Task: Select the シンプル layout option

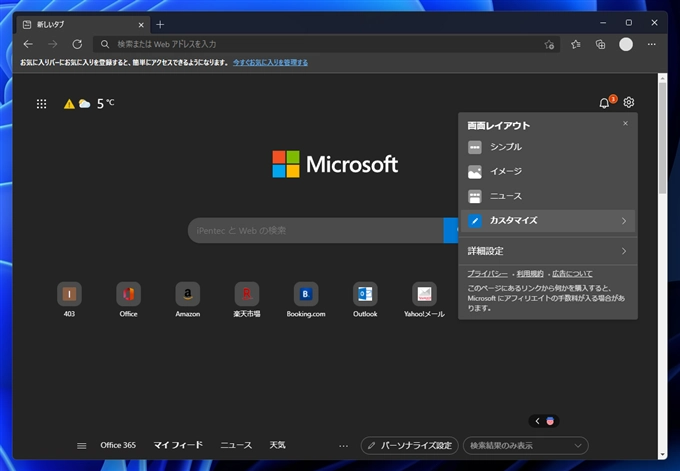Action: [505, 147]
